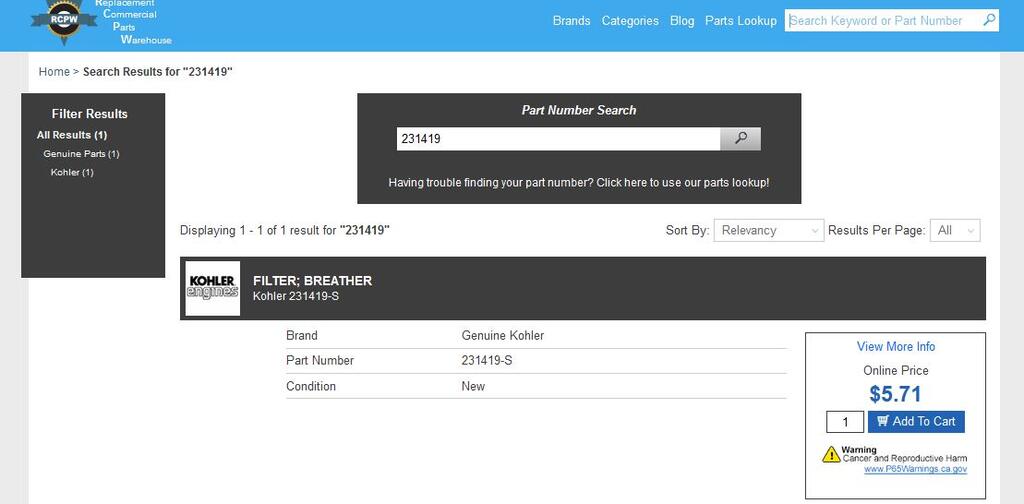Screen dimensions: 1024x504
Task: Click the Kohler 231419-S subtitle
Action: point(296,296)
